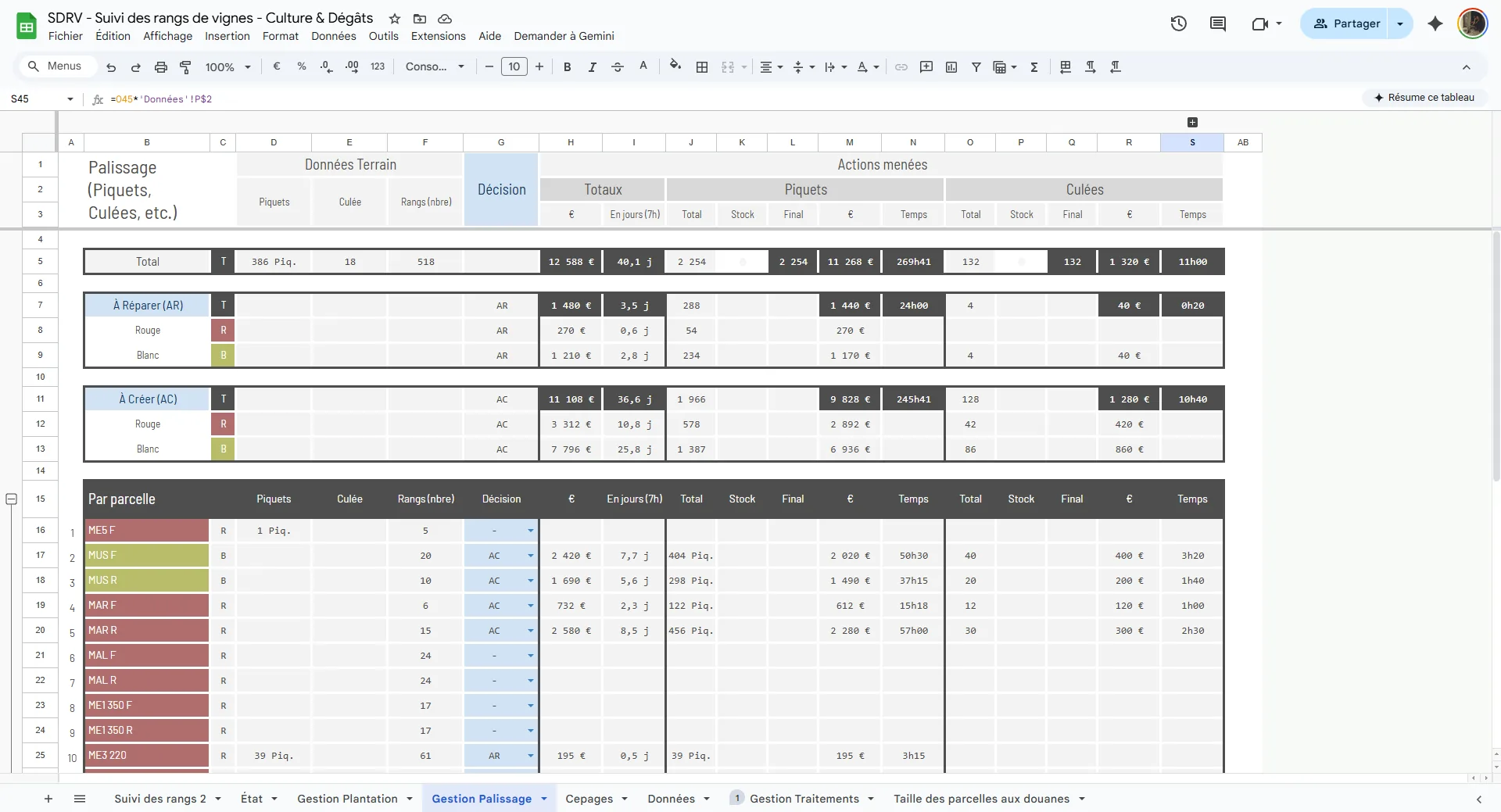
Task: Open the fill color picker
Action: 675,66
